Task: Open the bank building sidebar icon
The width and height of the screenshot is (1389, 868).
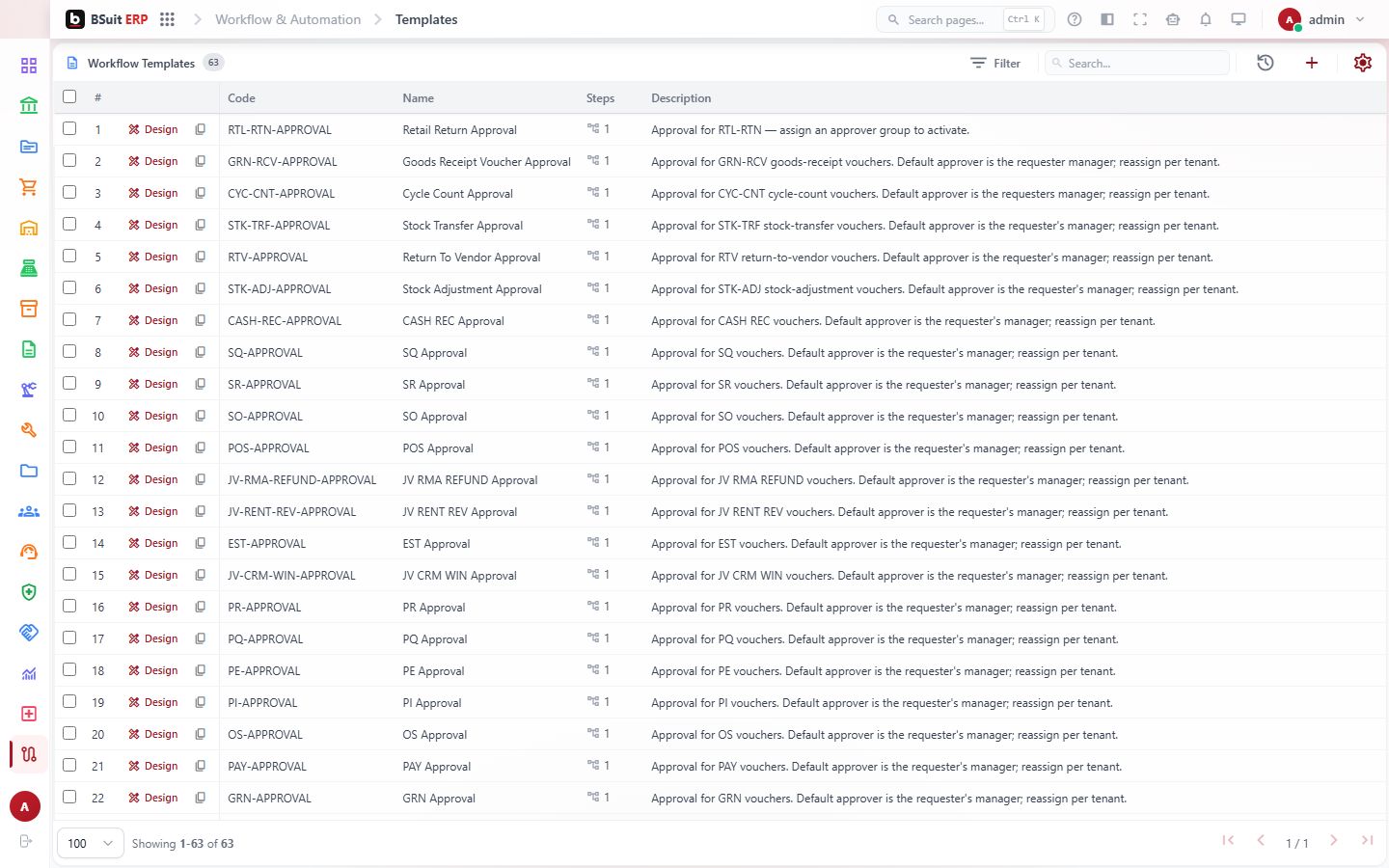Action: click(x=29, y=106)
